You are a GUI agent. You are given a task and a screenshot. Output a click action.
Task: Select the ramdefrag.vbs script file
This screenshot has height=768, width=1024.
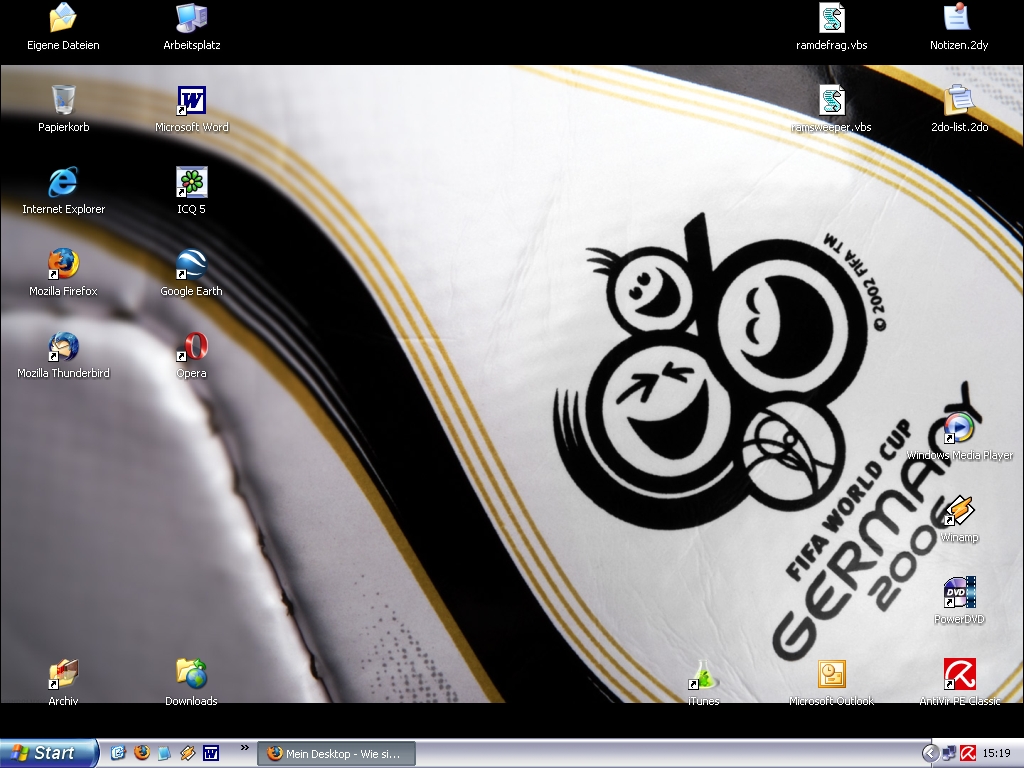tap(831, 18)
